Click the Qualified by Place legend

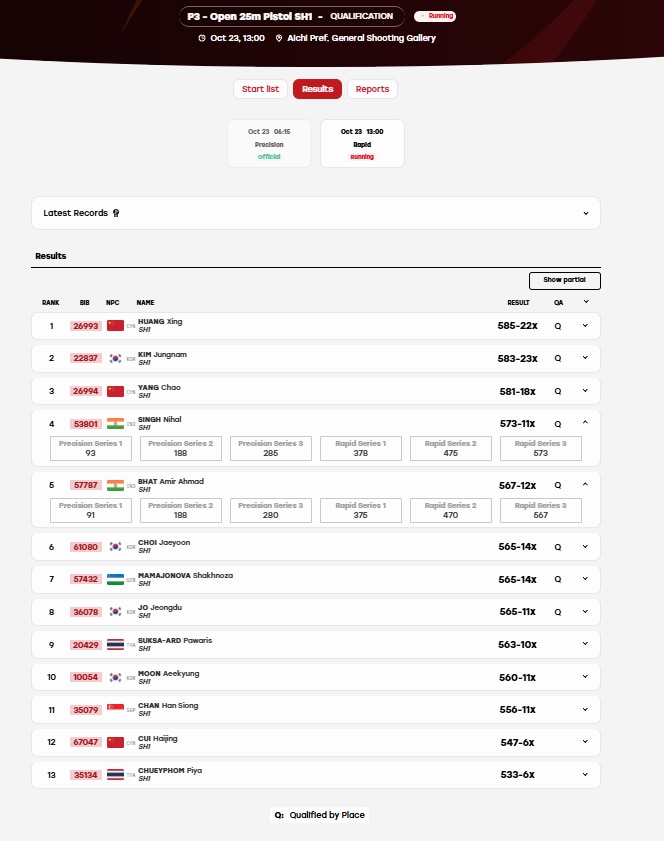coord(320,815)
